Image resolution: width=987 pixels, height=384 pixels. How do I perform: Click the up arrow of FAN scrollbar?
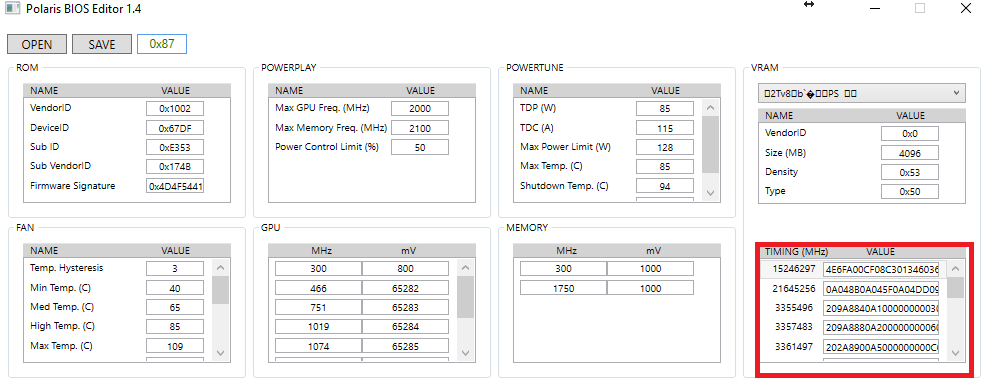(x=220, y=268)
